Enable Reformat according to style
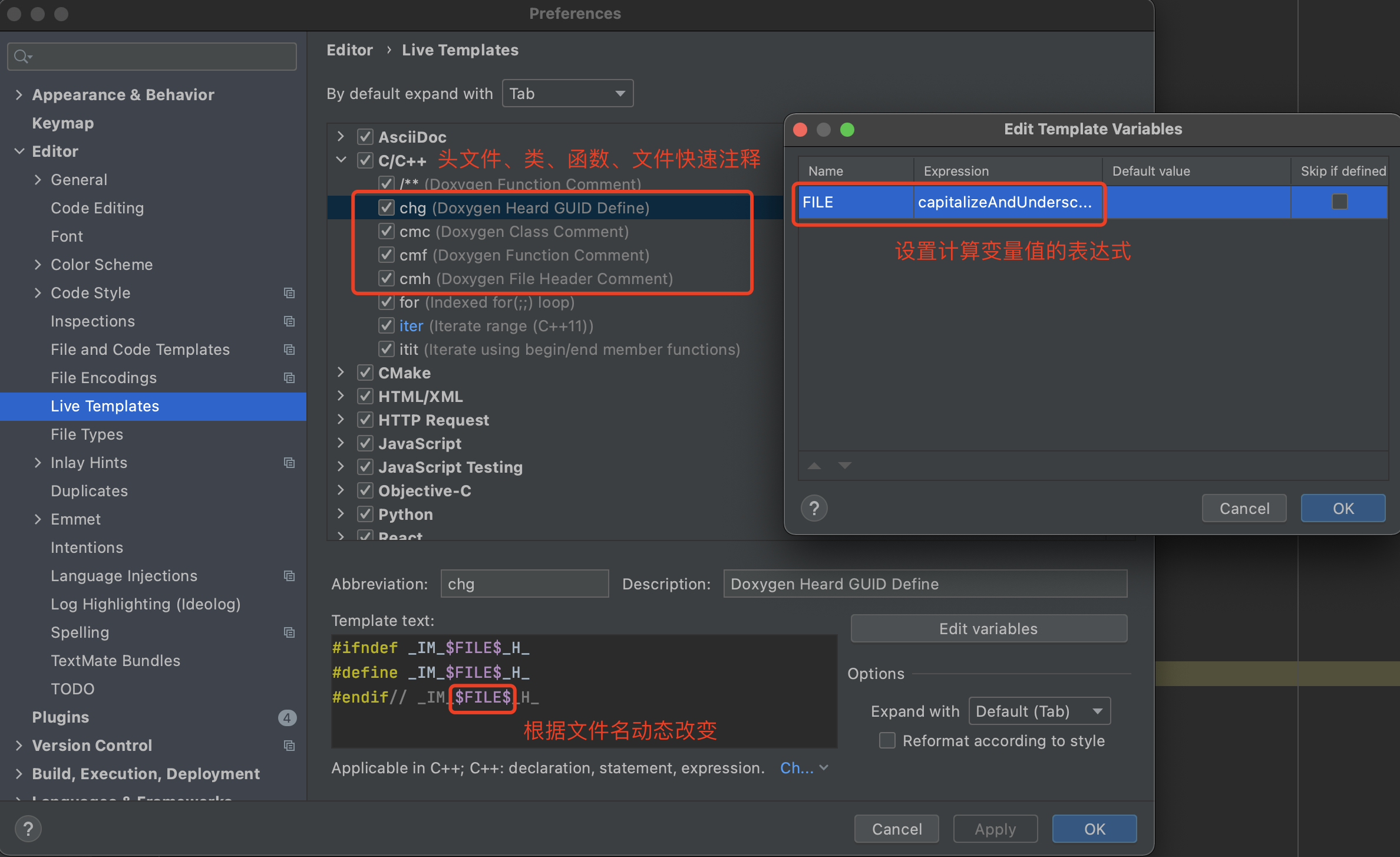Viewport: 1400px width, 857px height. pos(887,740)
